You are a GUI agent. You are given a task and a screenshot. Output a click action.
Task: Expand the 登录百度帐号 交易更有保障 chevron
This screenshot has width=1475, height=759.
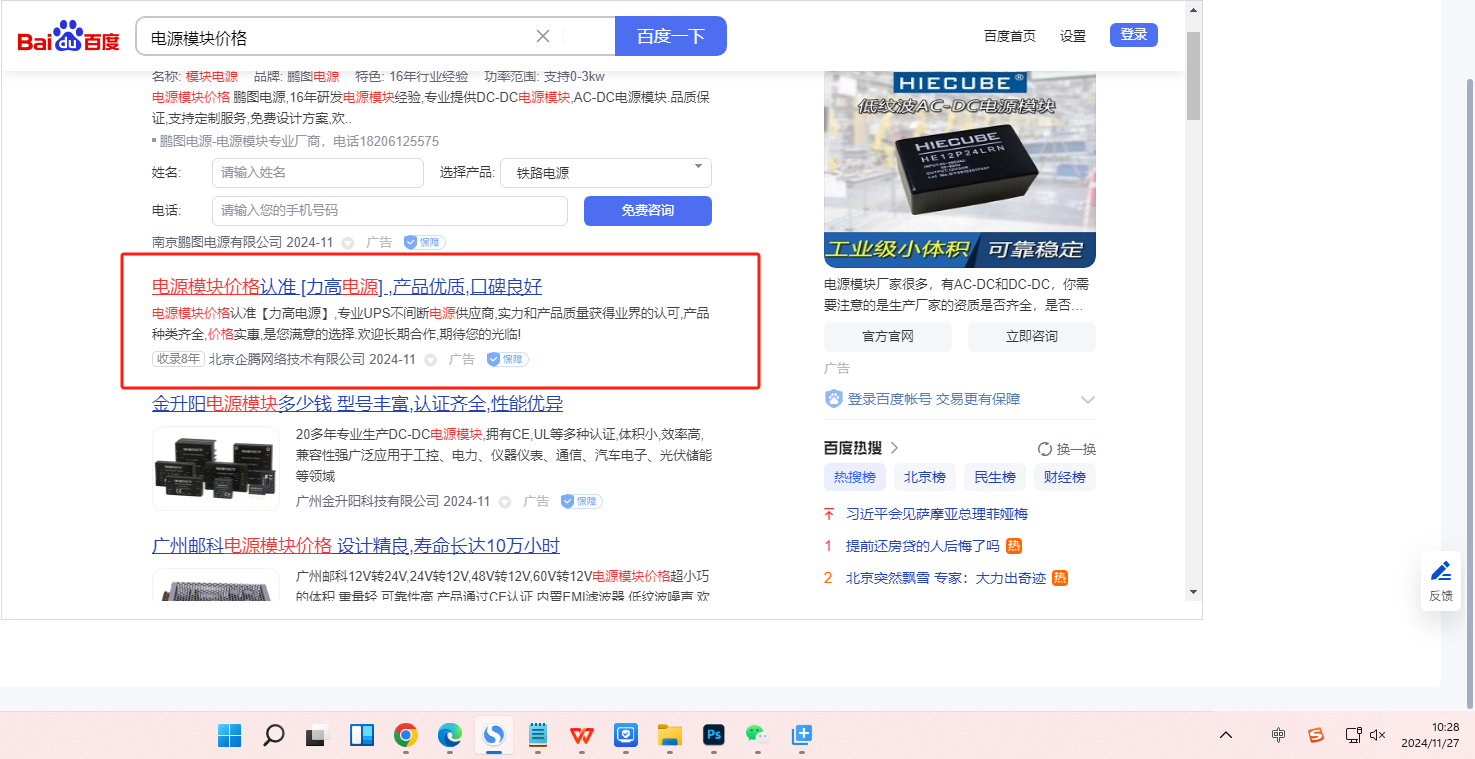[1088, 400]
